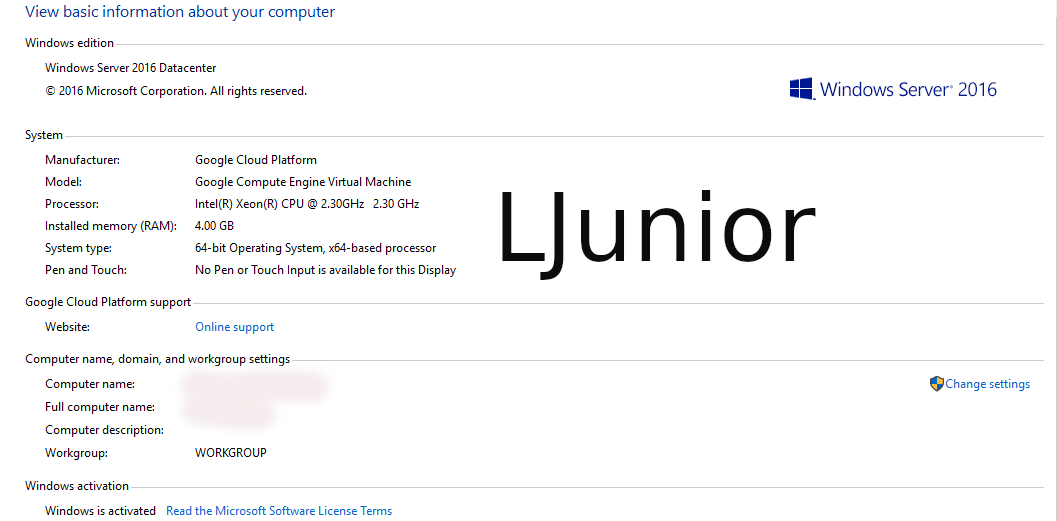The height and width of the screenshot is (521, 1057).
Task: Click the 'System type:' label
Action: (78, 248)
